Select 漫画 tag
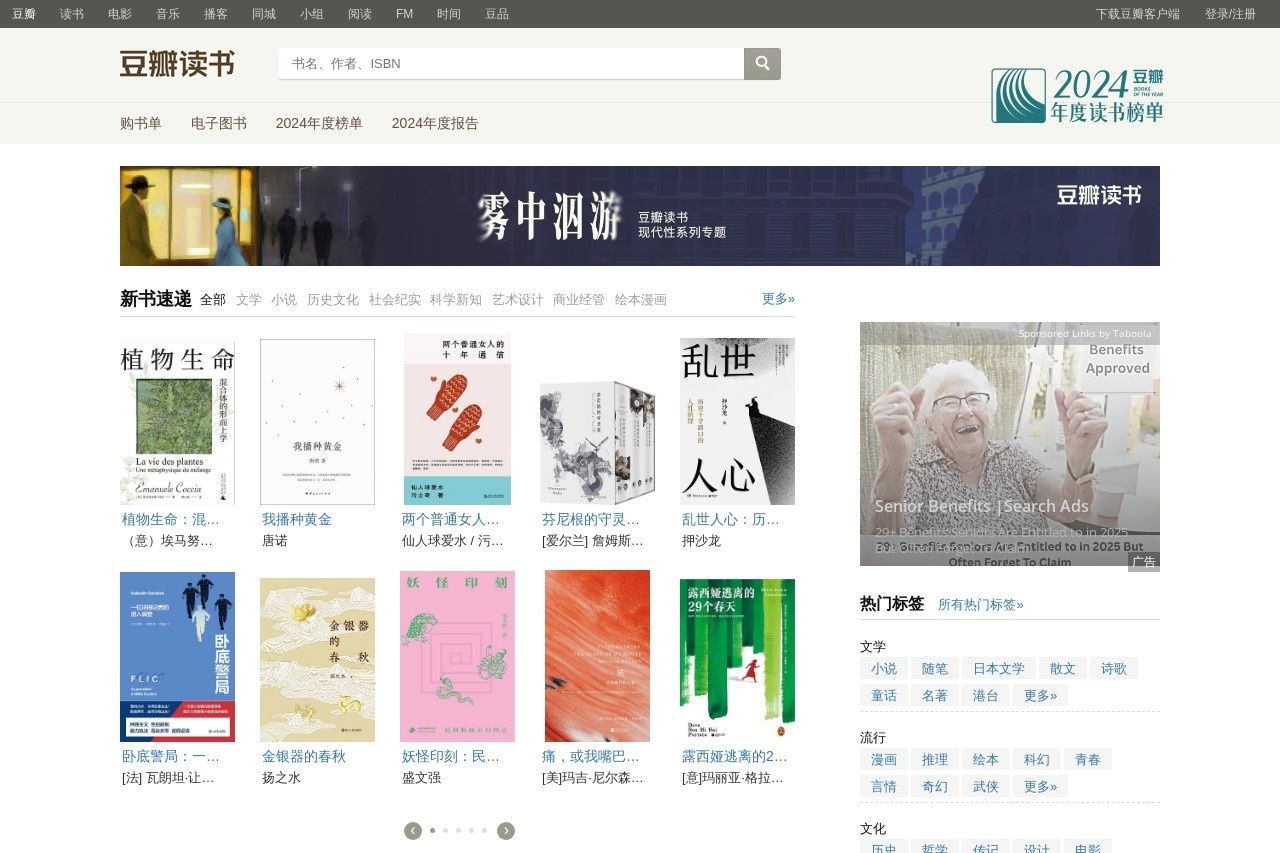This screenshot has height=853, width=1280. (x=884, y=759)
